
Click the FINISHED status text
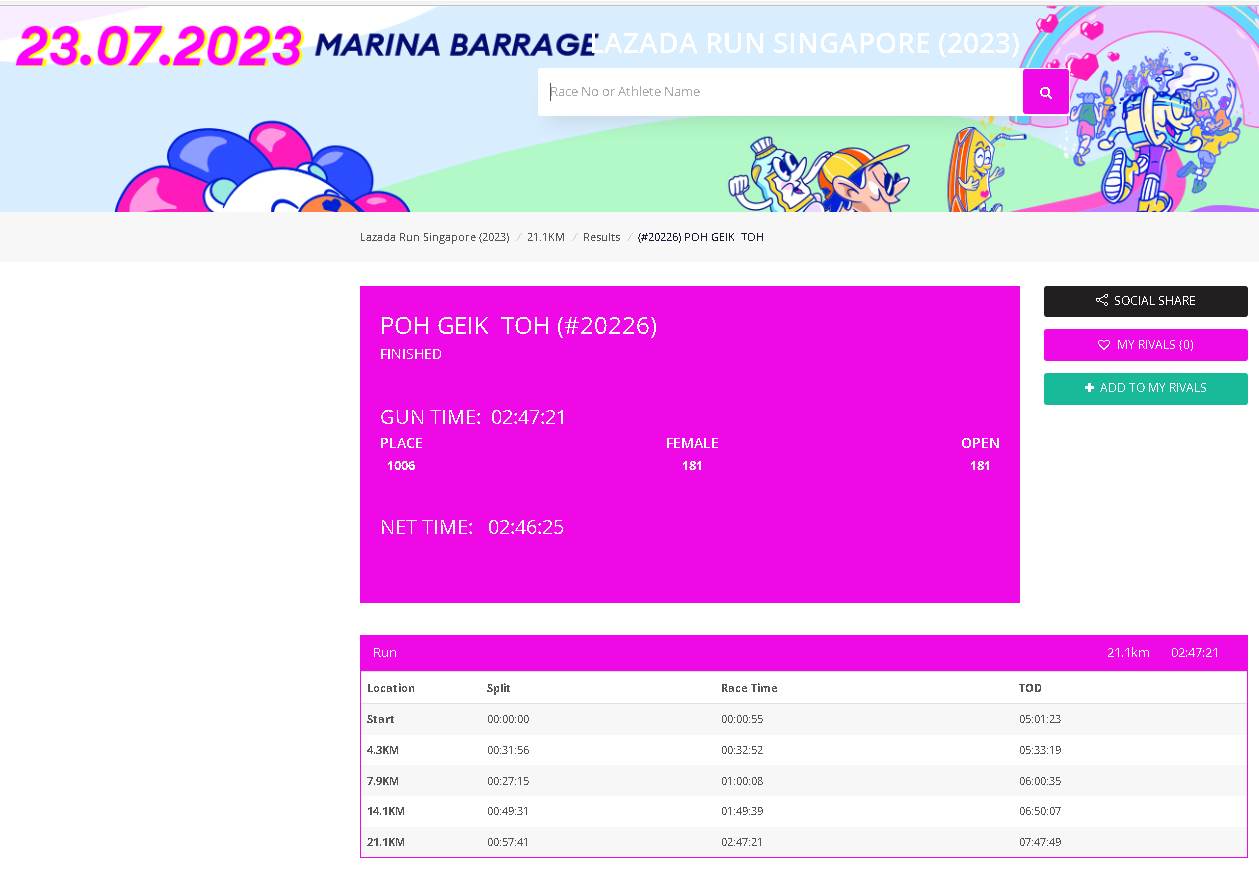coord(411,354)
